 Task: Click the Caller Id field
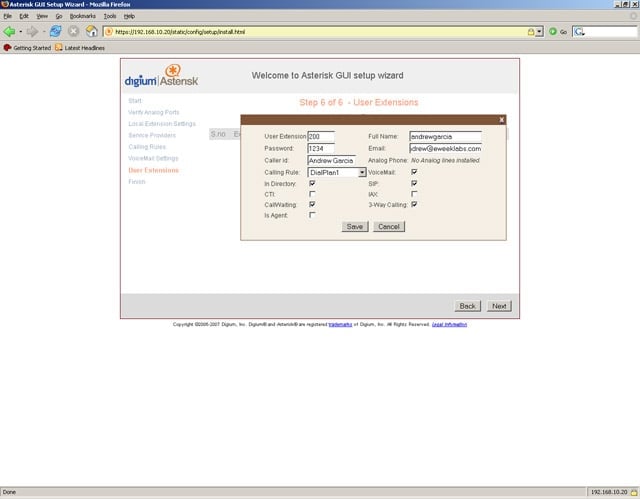332,161
